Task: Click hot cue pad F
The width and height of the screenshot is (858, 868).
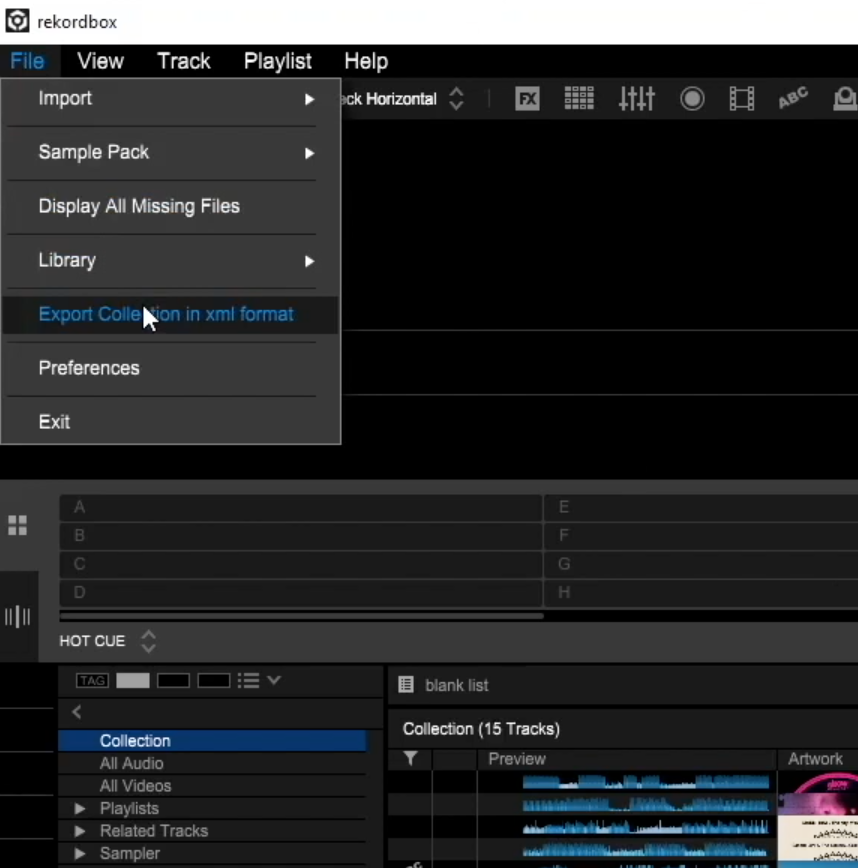Action: pyautogui.click(x=701, y=536)
